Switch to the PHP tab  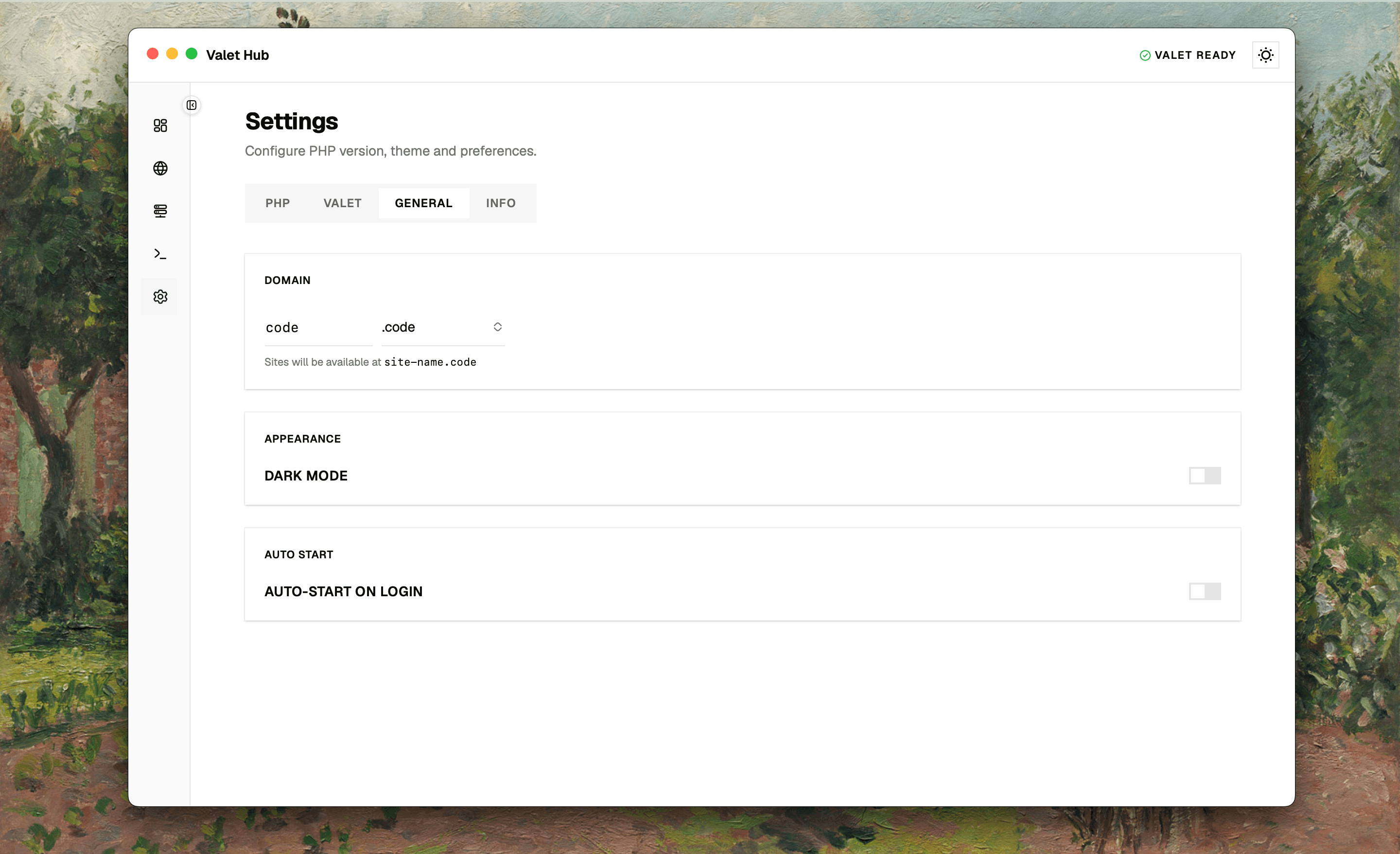point(277,203)
